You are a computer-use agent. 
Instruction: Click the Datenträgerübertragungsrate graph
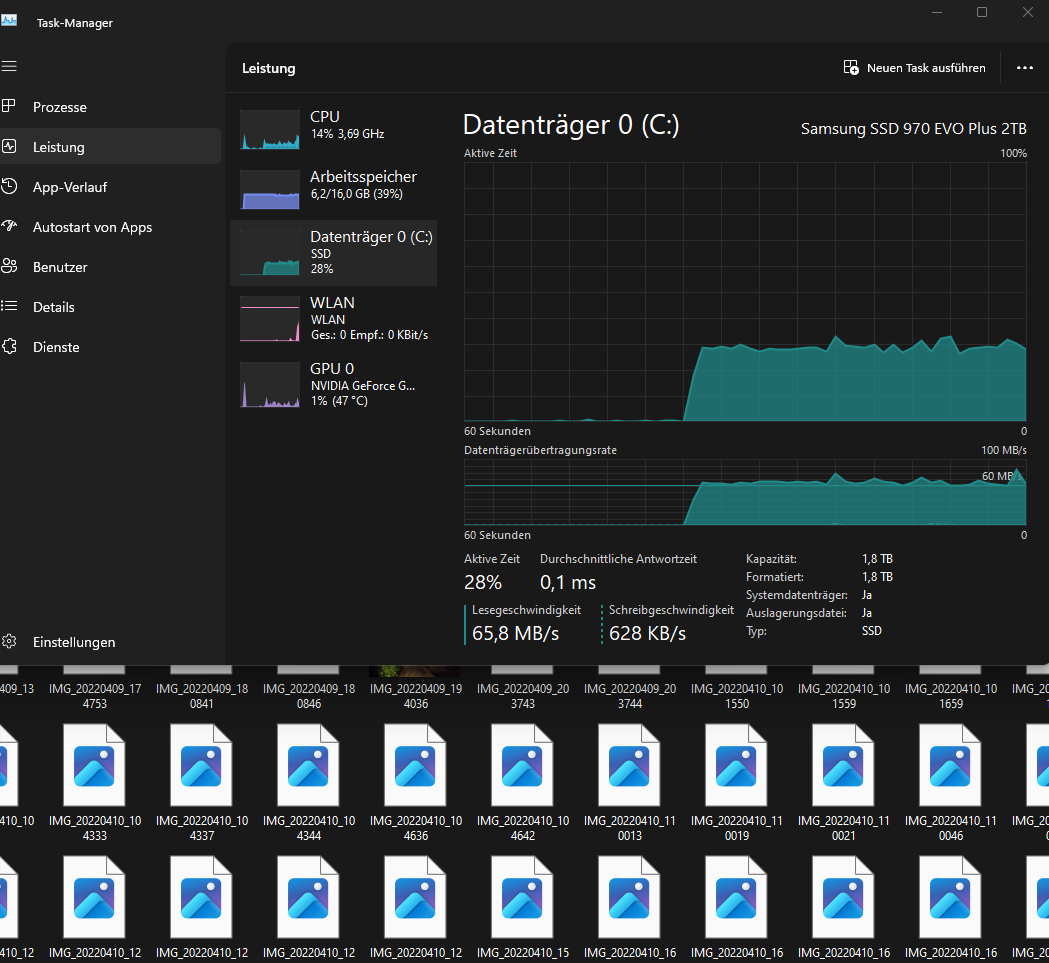(x=745, y=493)
